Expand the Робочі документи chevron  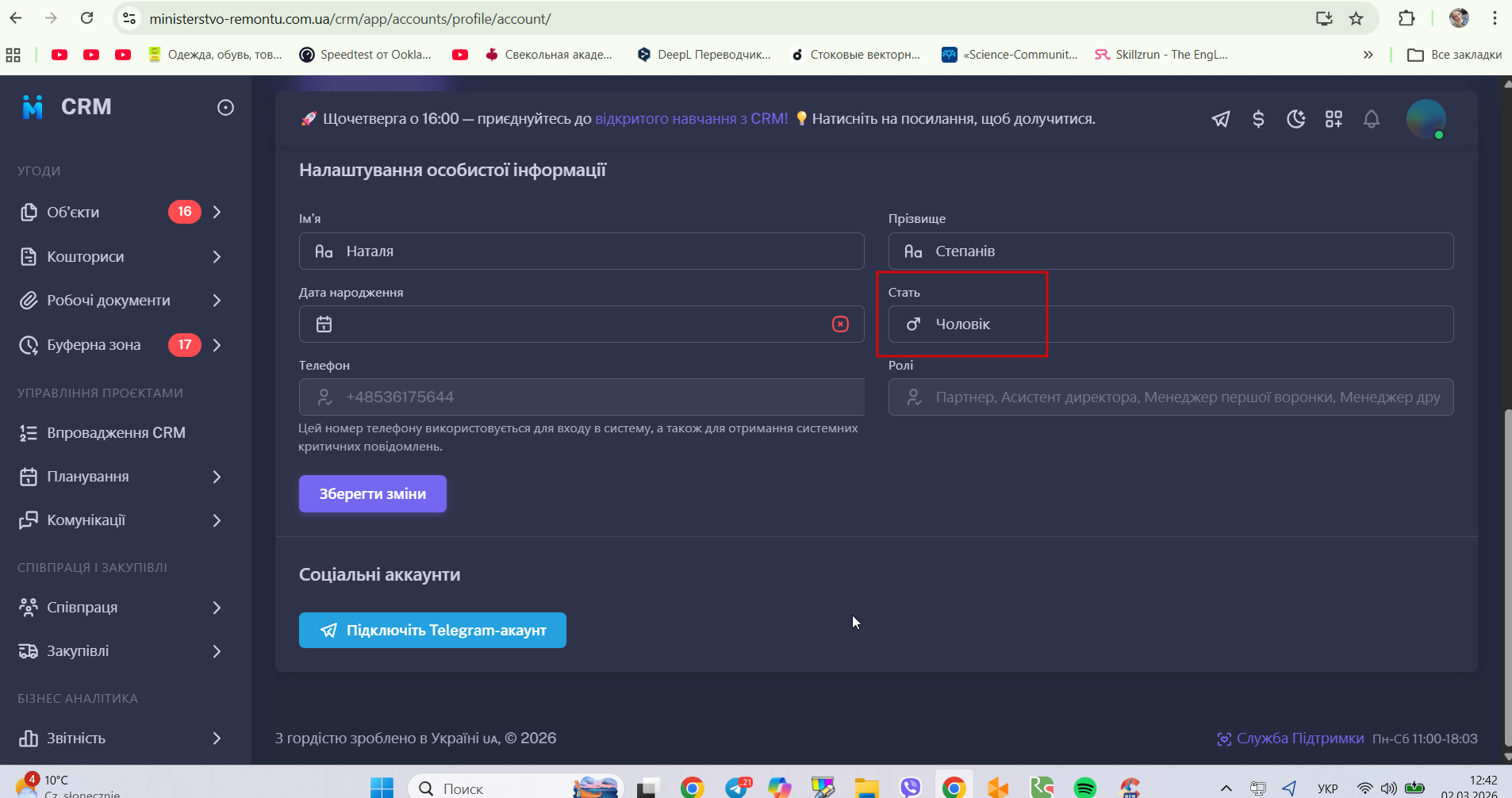(217, 300)
